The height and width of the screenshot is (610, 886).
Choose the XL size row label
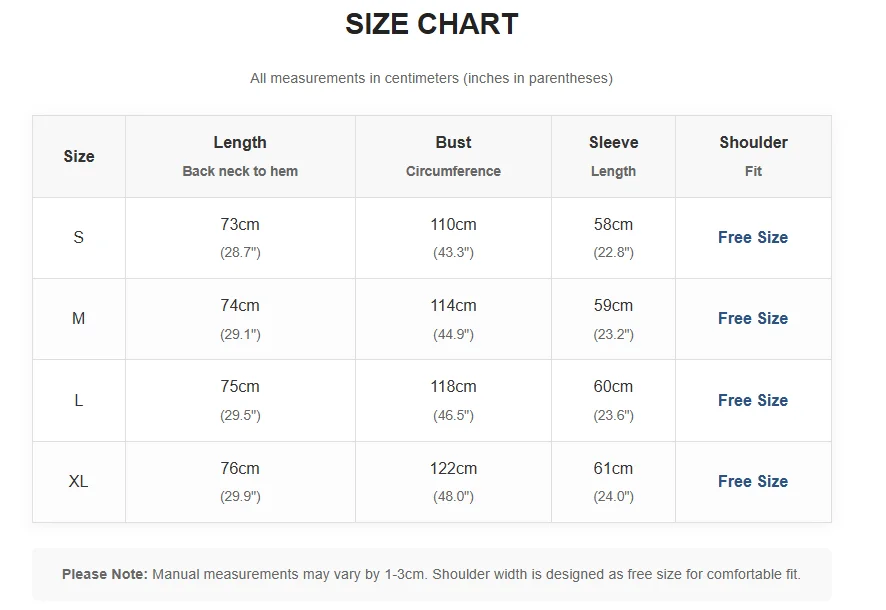(79, 482)
